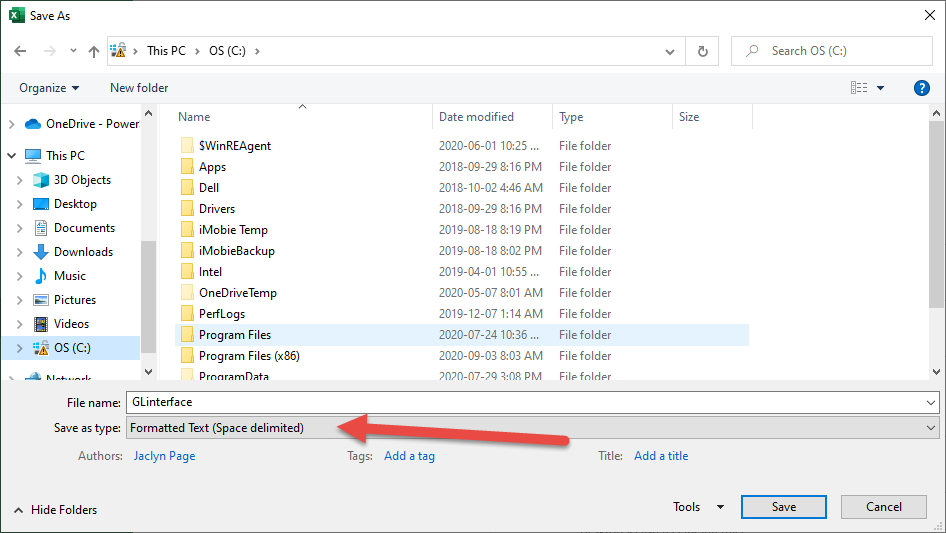Open the Downloads folder in sidebar
Image resolution: width=946 pixels, height=533 pixels.
click(82, 252)
